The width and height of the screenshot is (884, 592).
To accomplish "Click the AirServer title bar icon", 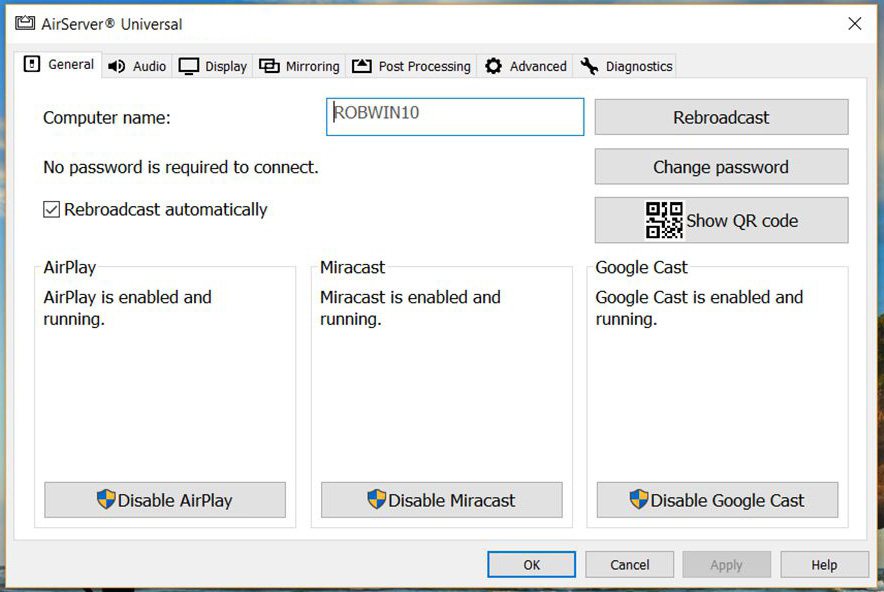I will point(25,23).
